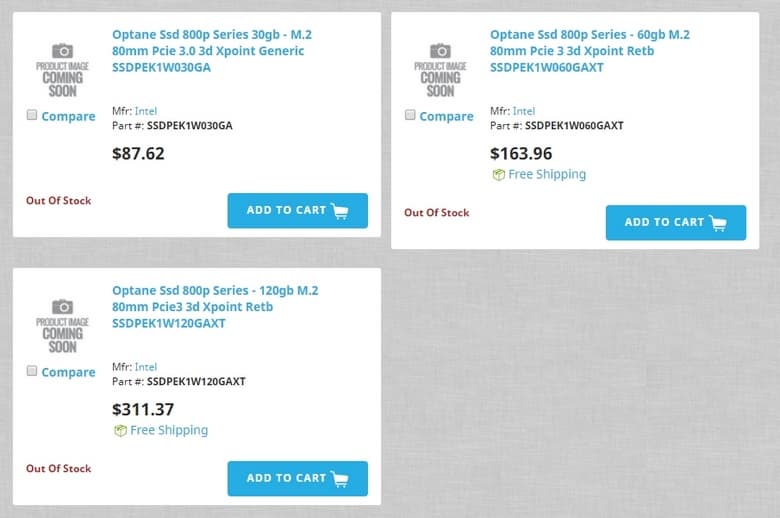Viewport: 780px width, 518px height.
Task: Click the cart icon on the 30gb product button
Action: 340,211
